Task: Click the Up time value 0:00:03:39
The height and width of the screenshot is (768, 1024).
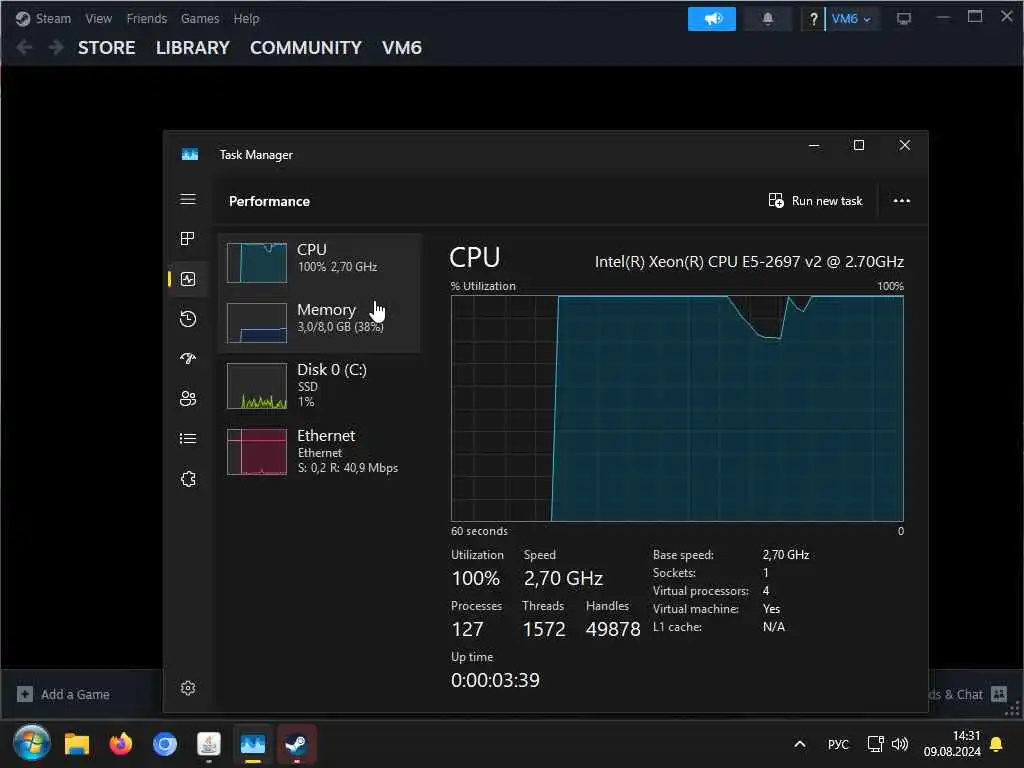Action: (495, 680)
